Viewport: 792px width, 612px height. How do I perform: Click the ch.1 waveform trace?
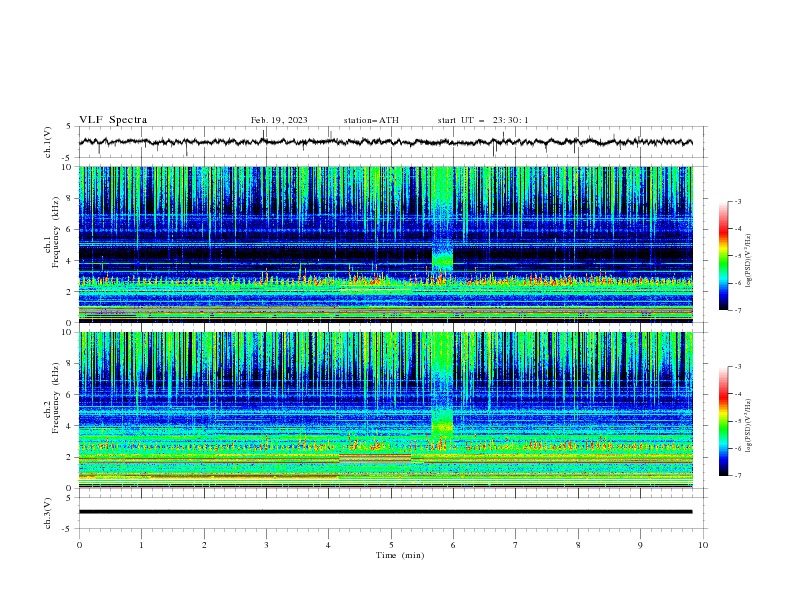pos(385,142)
